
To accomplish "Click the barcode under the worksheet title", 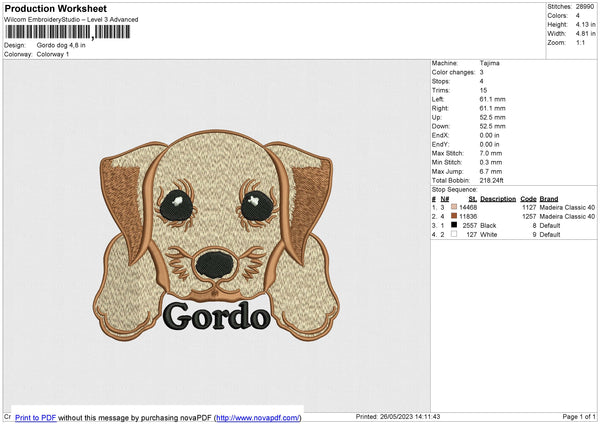I will [x=68, y=32].
